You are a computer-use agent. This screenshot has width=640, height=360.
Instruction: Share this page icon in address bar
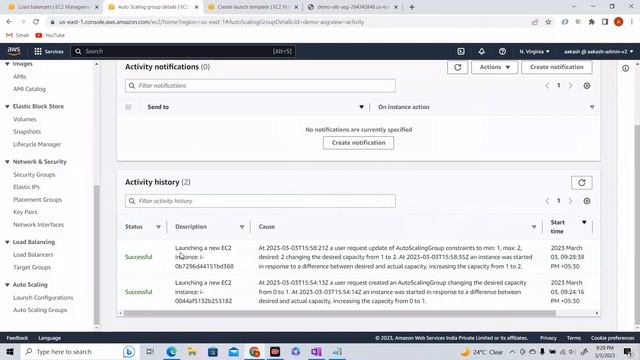click(535, 22)
